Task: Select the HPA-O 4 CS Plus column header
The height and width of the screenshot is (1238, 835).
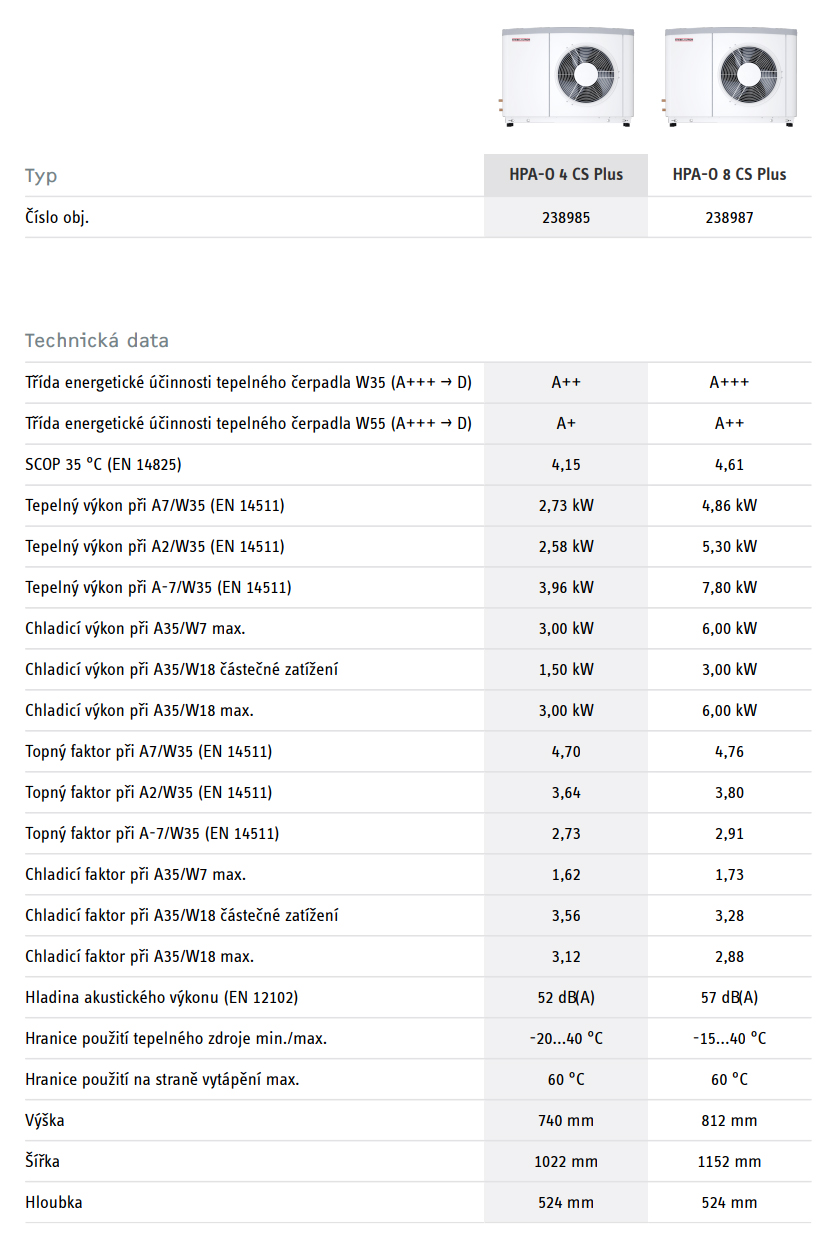Action: point(566,175)
